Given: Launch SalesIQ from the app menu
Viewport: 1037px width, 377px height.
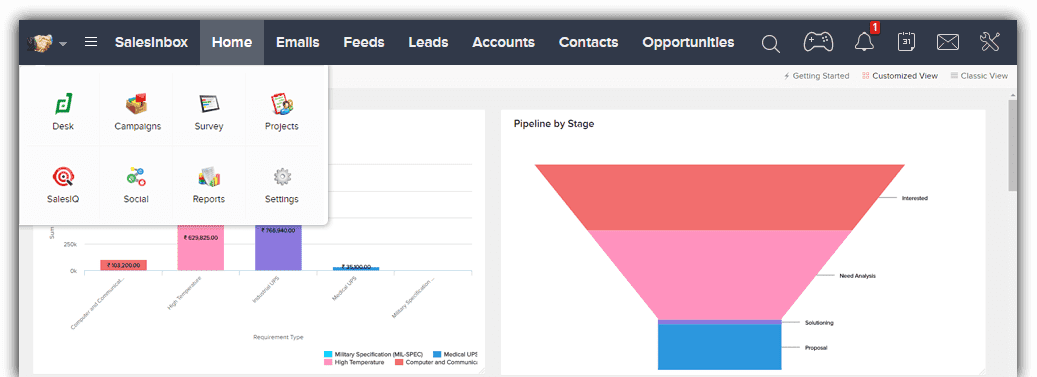Looking at the screenshot, I should pyautogui.click(x=63, y=177).
